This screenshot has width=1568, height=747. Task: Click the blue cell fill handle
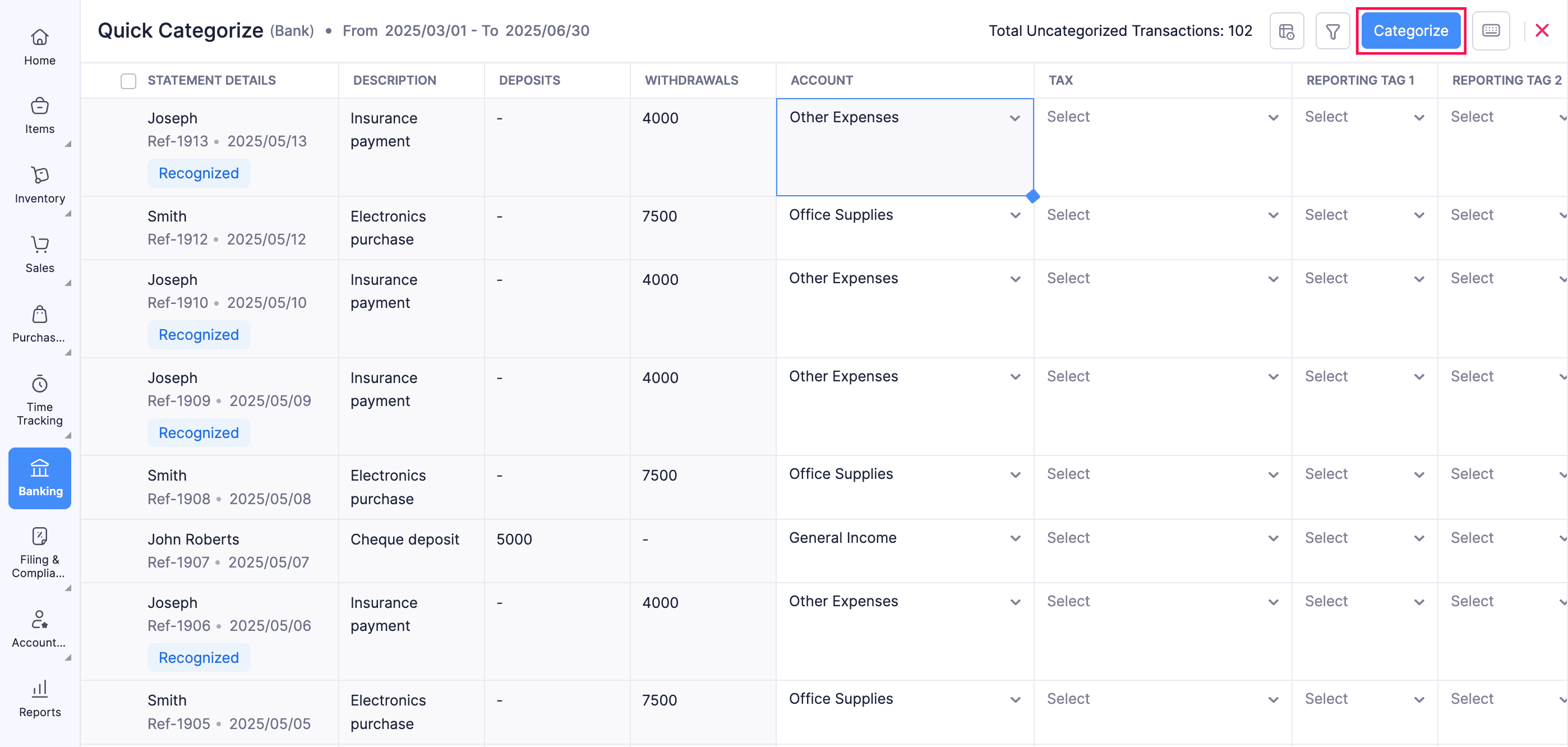point(1032,197)
